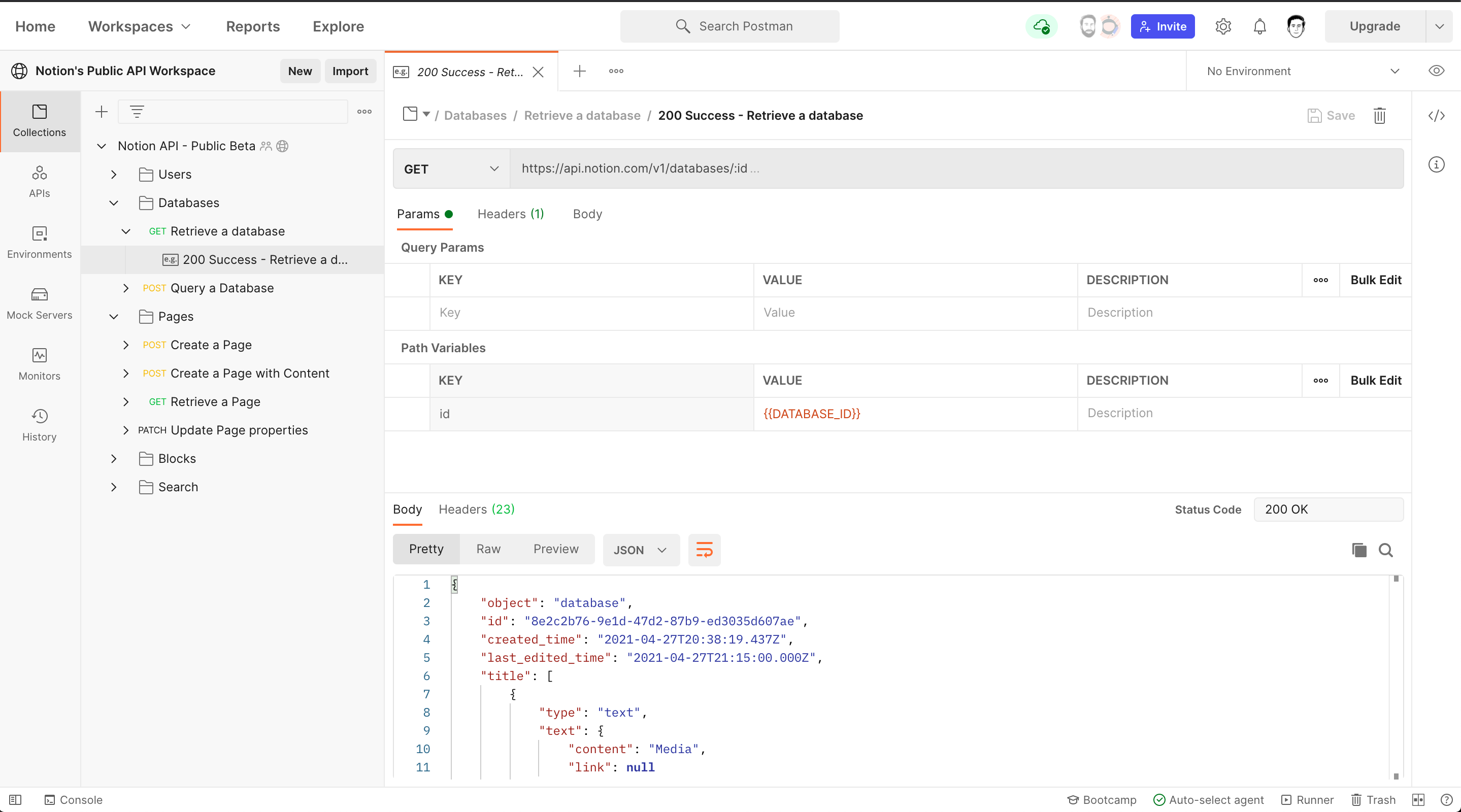Open the Collections sidebar panel
The image size is (1461, 812).
click(39, 121)
